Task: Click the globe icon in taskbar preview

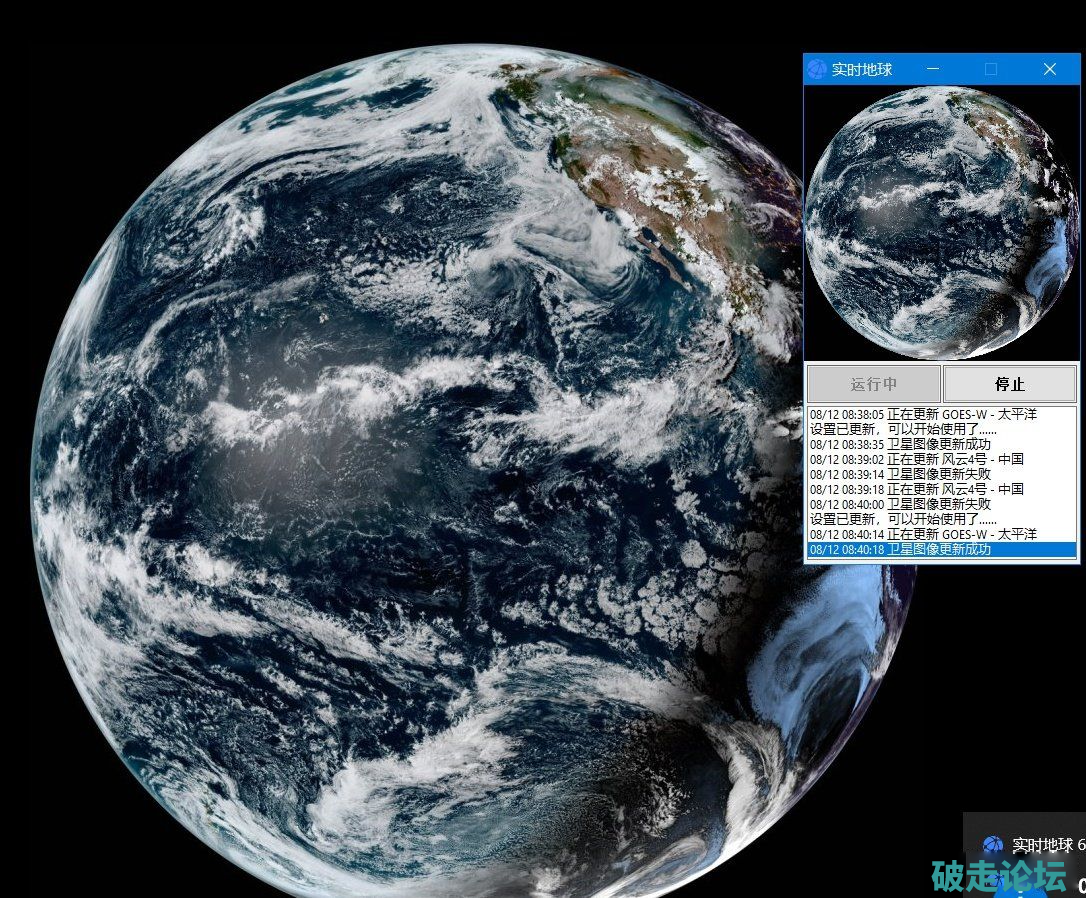Action: (992, 845)
